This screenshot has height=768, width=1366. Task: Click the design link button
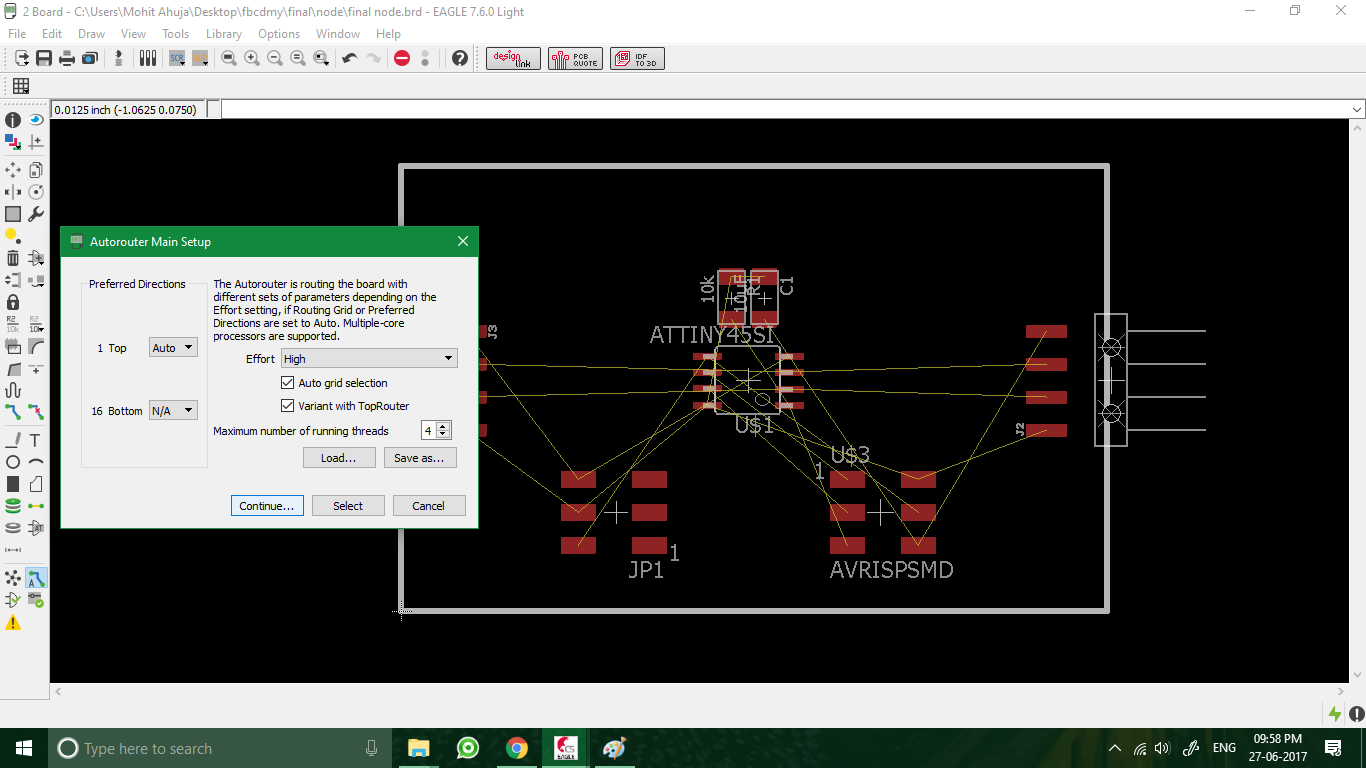[x=514, y=59]
